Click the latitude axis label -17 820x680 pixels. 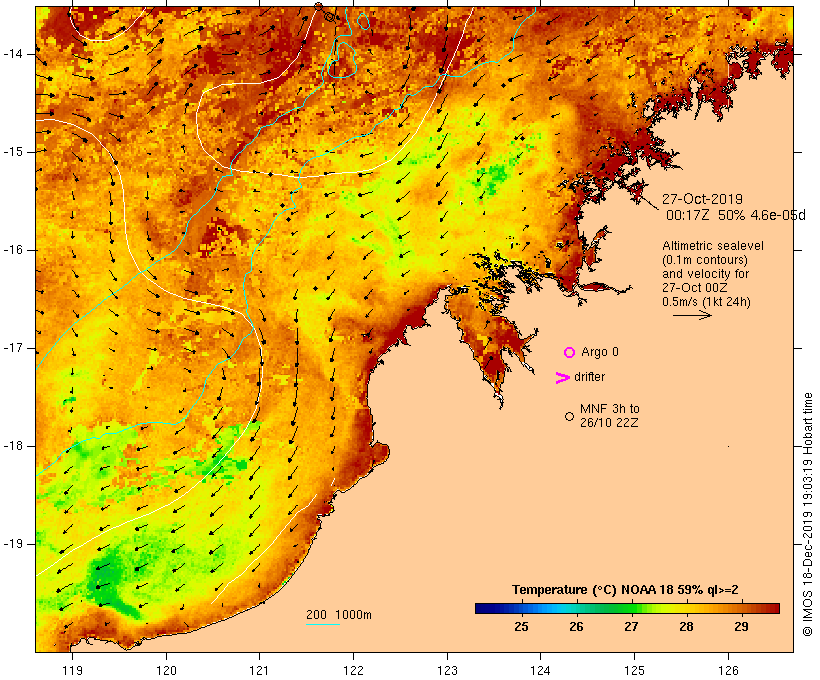point(13,348)
